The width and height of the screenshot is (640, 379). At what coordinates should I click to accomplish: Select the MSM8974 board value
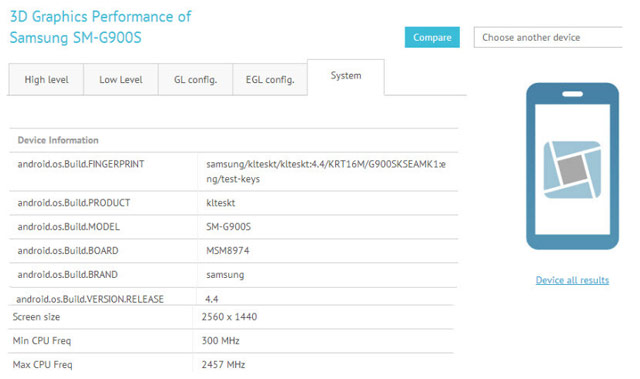tap(227, 250)
